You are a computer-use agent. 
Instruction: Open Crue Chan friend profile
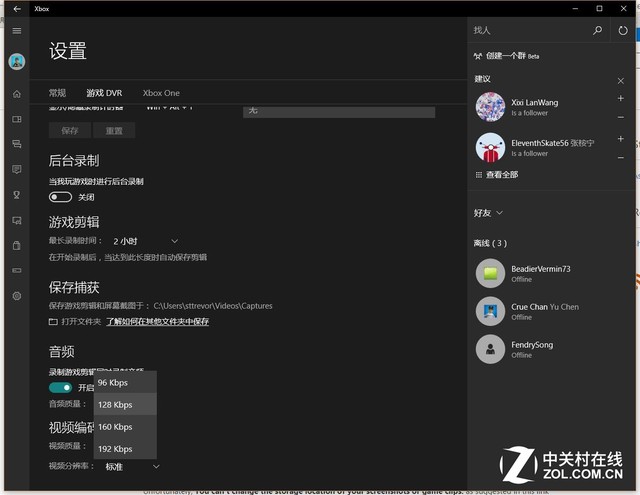(551, 311)
